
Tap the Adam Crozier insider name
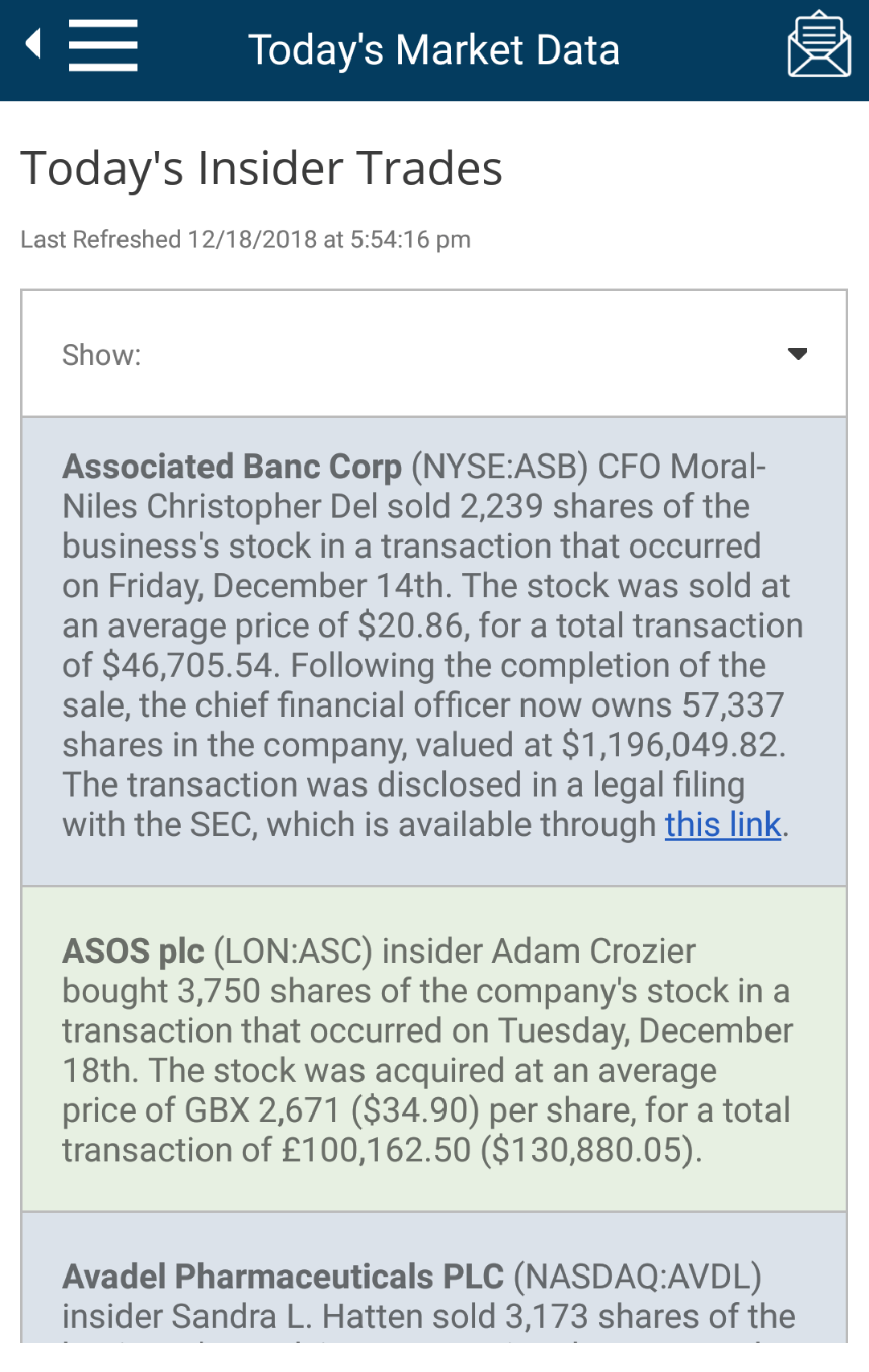pos(593,952)
